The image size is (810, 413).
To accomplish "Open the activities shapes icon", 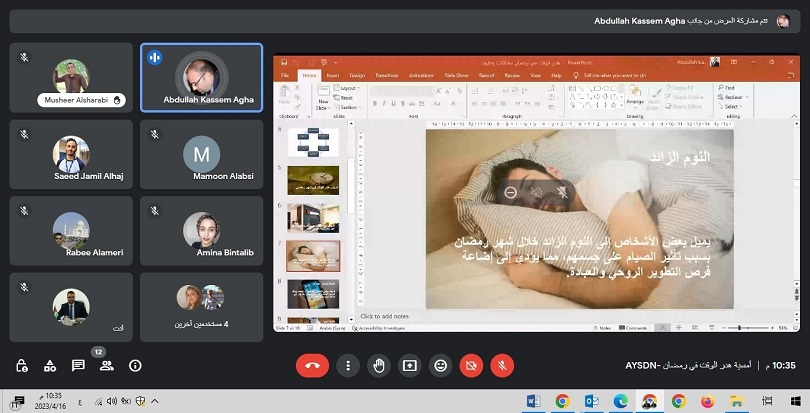I will click(x=49, y=366).
